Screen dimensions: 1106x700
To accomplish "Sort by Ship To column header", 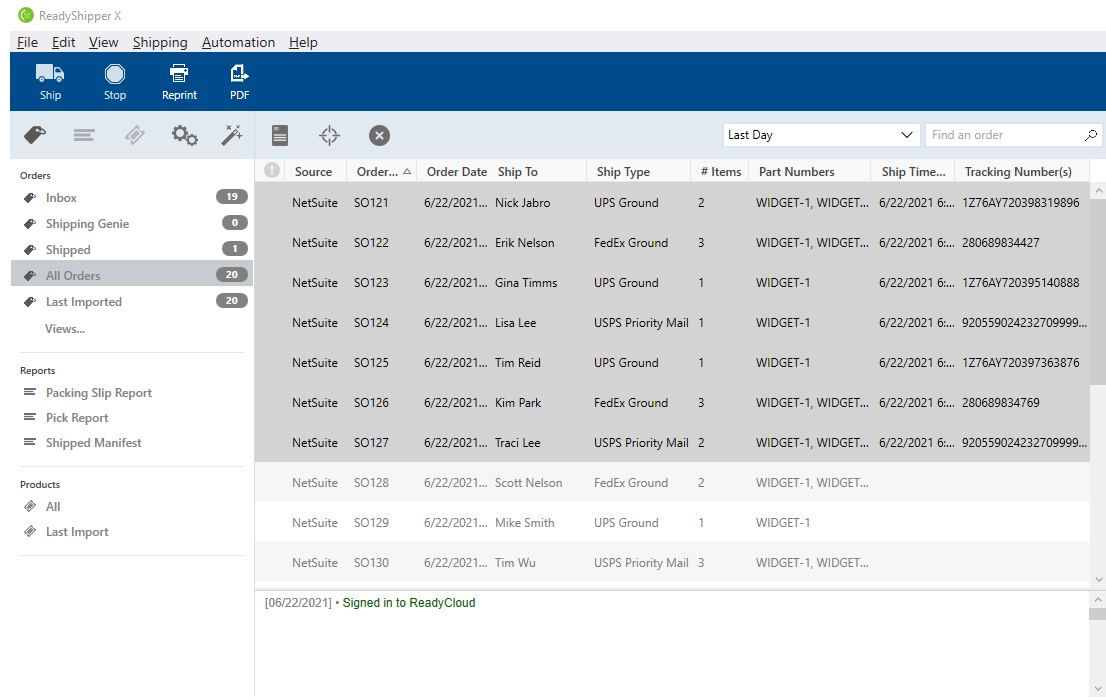I will tap(518, 171).
